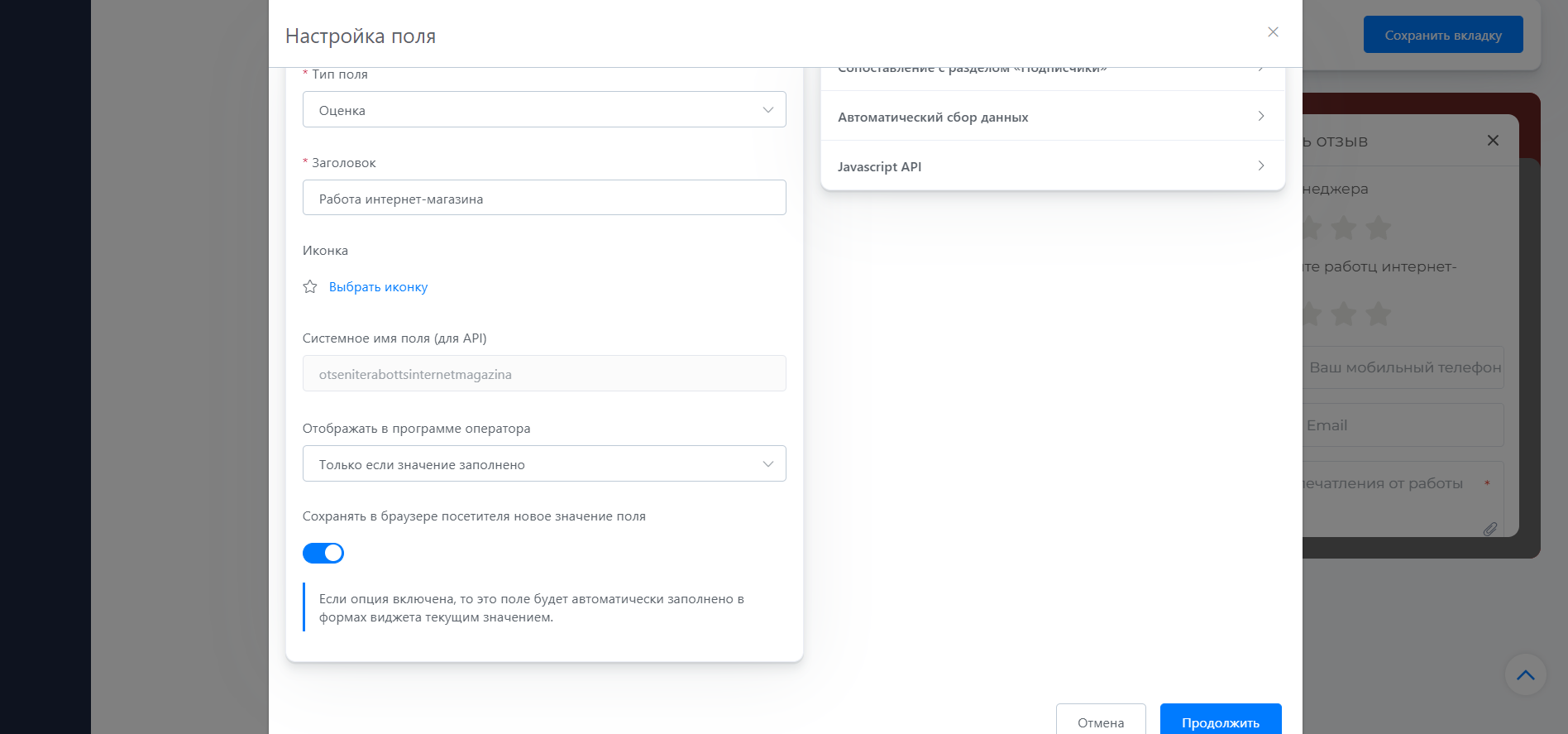Close the Настройка поля dialog
Screen dimensions: 1568x734
point(1273,32)
